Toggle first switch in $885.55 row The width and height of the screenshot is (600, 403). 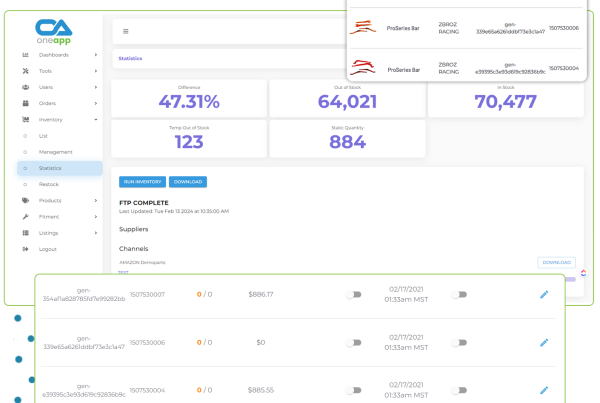tap(353, 389)
